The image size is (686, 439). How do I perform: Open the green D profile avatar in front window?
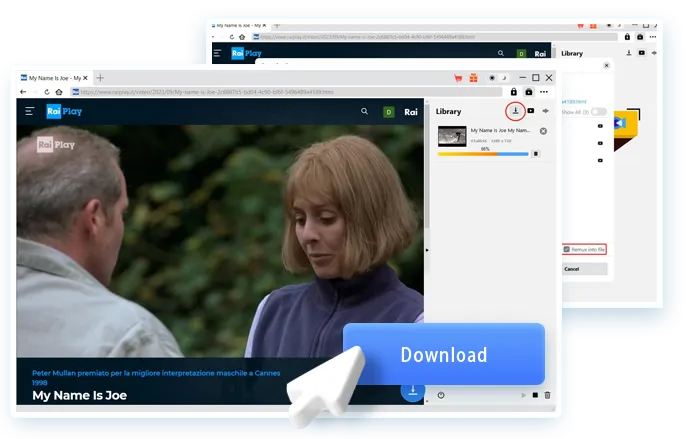pyautogui.click(x=388, y=112)
